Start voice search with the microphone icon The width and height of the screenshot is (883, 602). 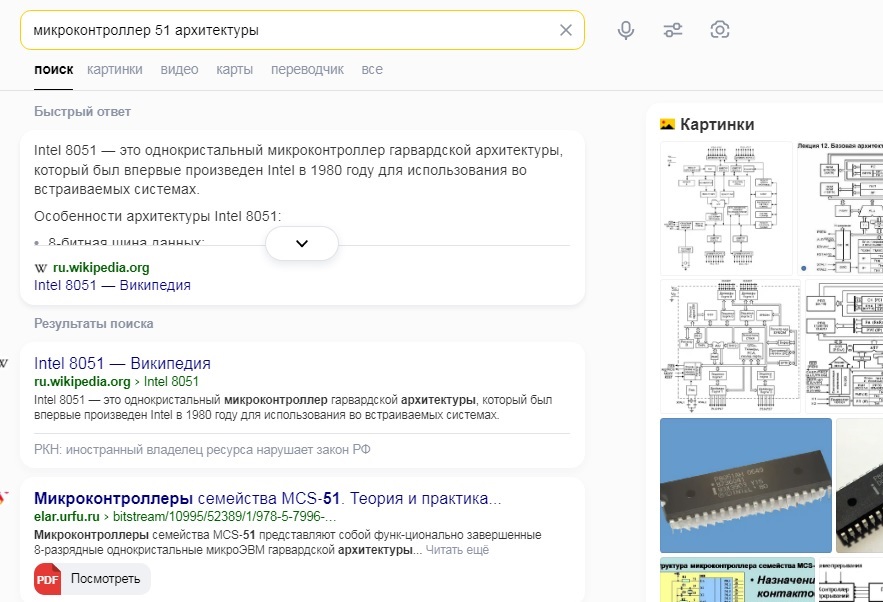pos(626,30)
